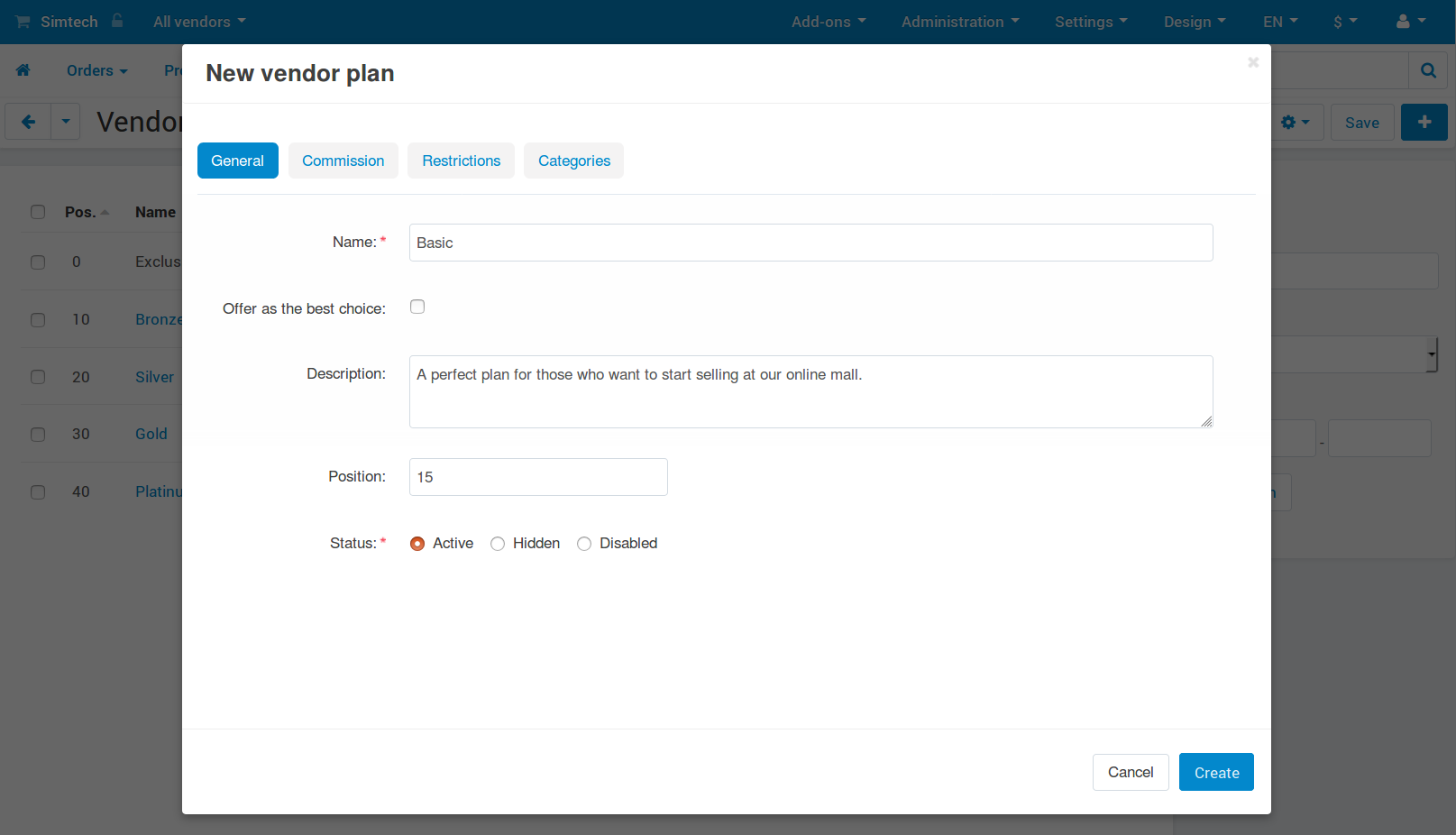1456x835 pixels.
Task: Click the description textarea resize handle
Action: coord(1206,421)
